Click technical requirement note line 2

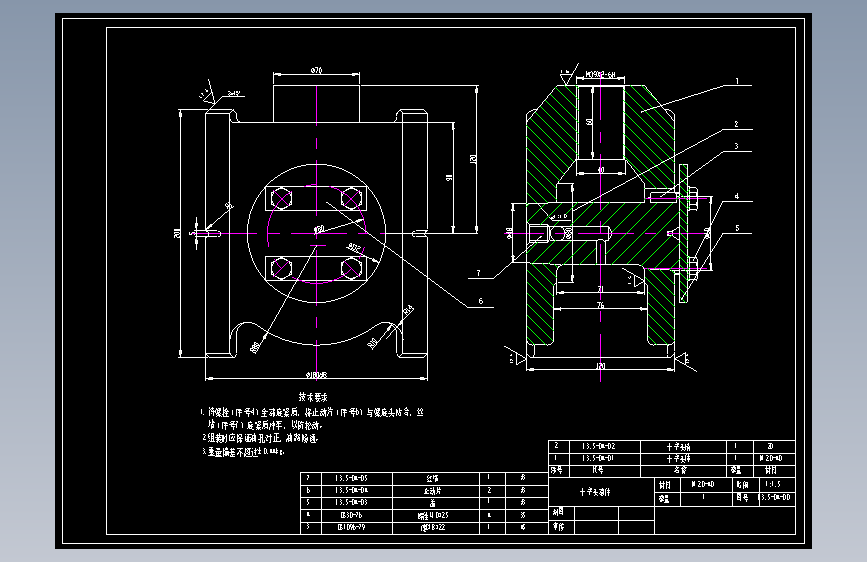[x=260, y=438]
